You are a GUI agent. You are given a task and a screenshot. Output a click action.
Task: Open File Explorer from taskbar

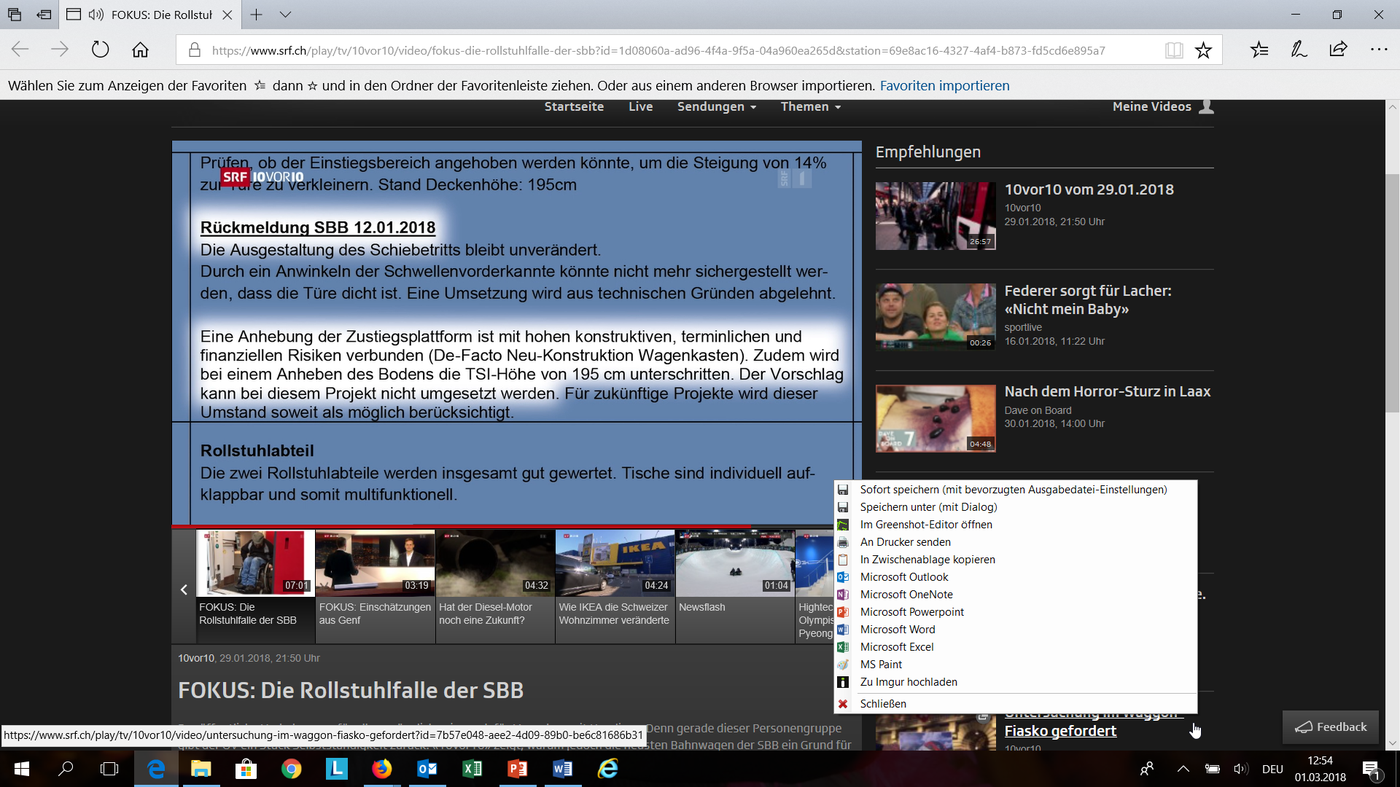[x=201, y=769]
